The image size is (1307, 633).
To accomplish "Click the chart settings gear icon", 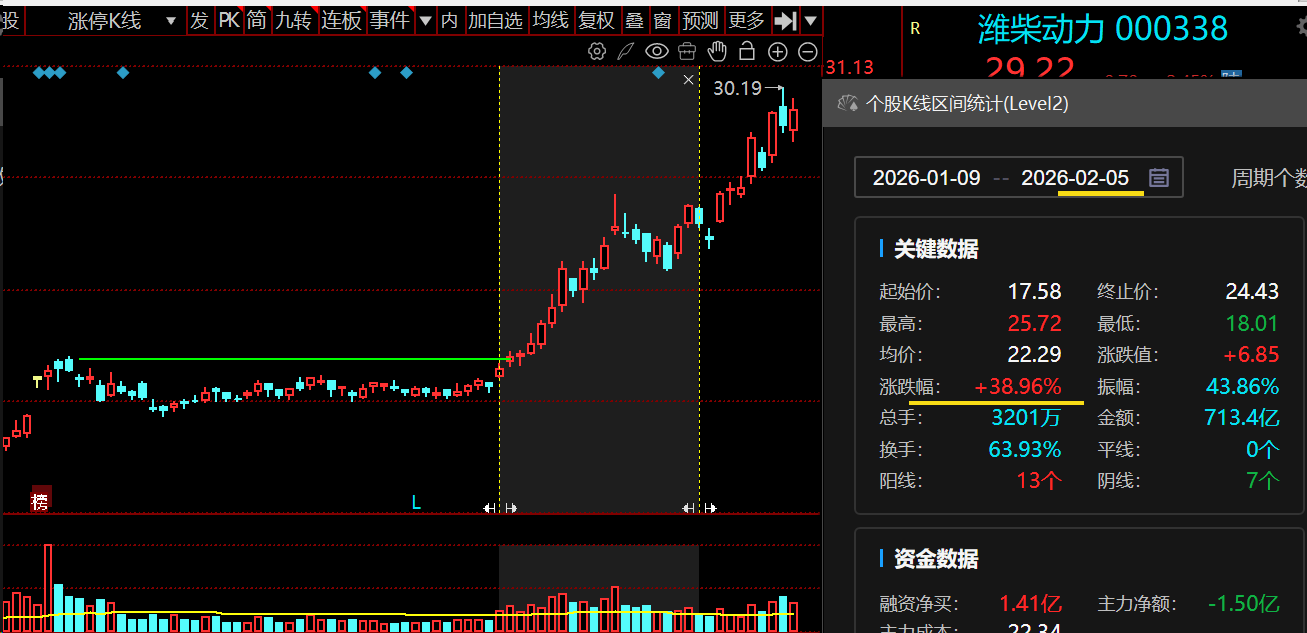I will point(597,51).
